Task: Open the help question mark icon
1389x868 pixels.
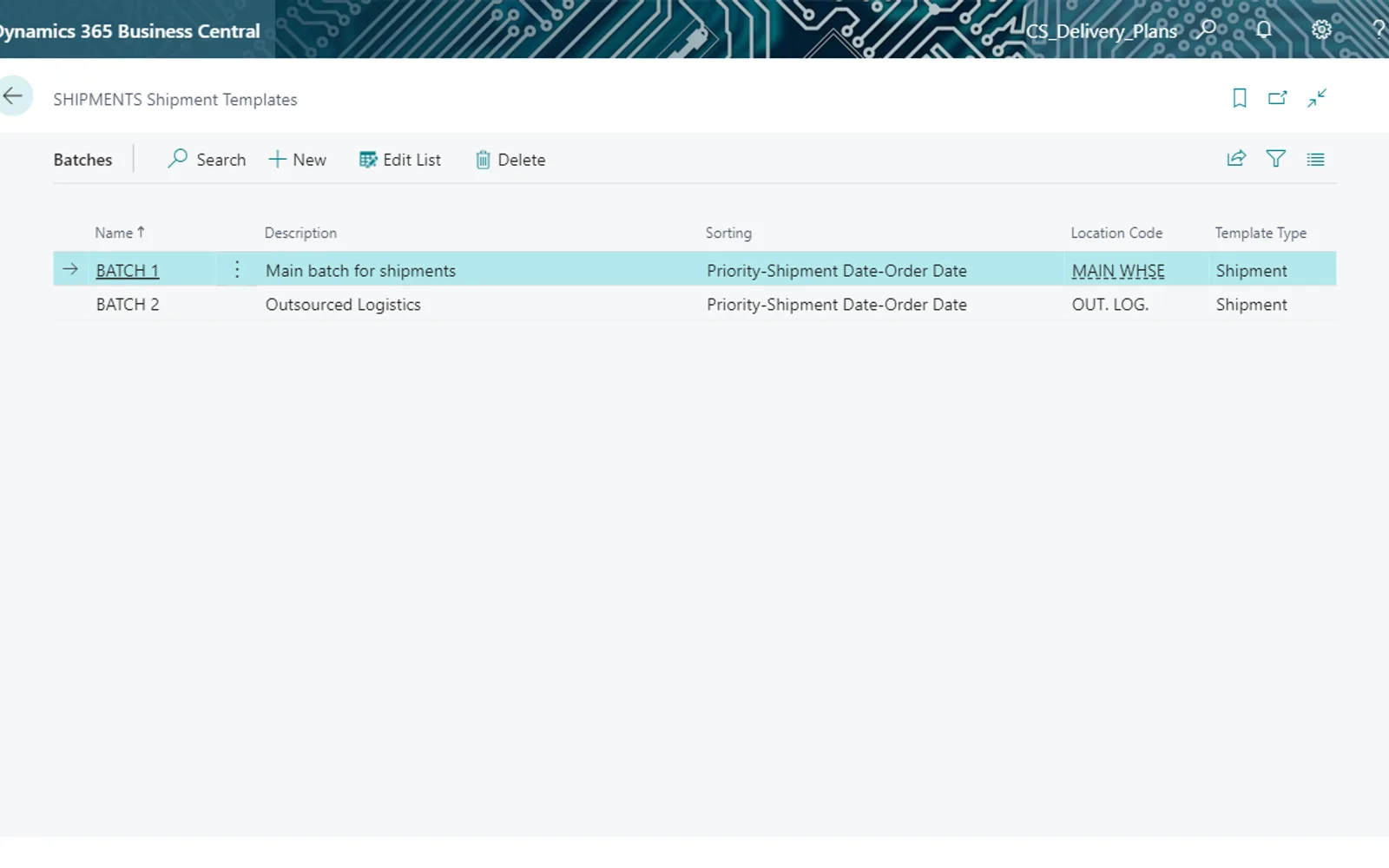Action: click(x=1379, y=30)
